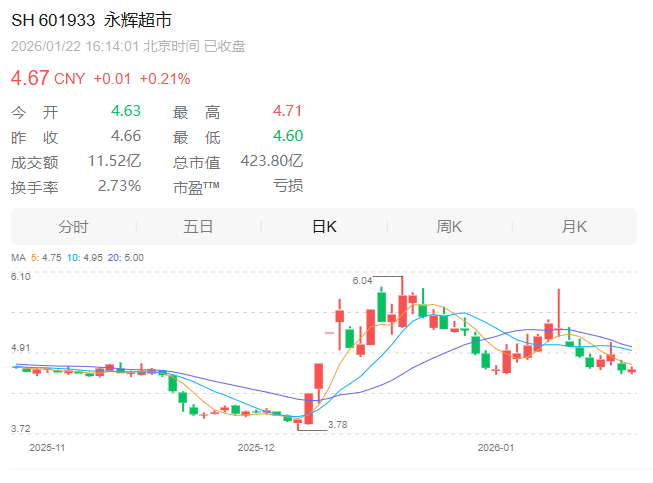
Task: Open the 五日 five-day chart tab
Action: [x=198, y=227]
